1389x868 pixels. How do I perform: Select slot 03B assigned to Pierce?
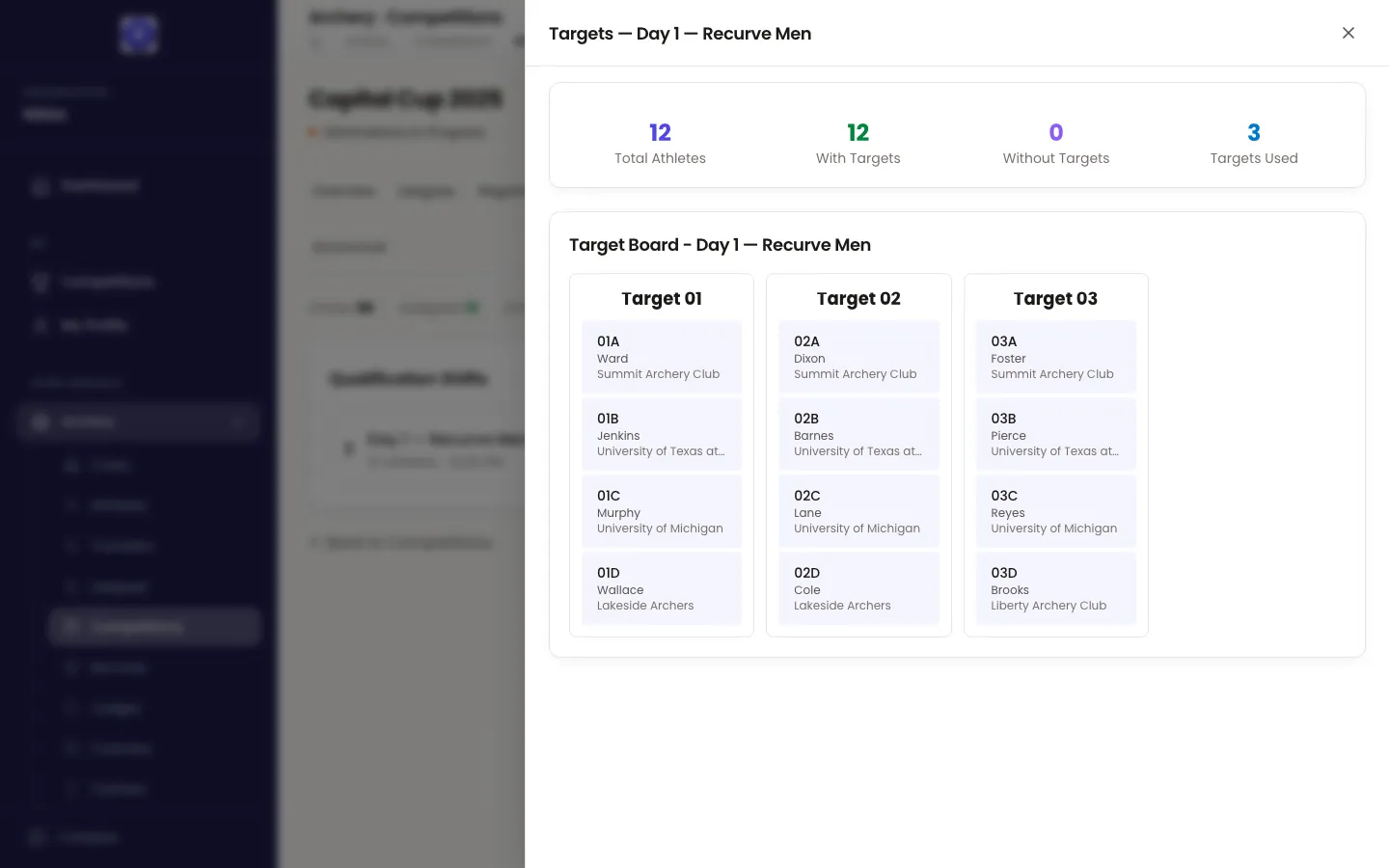point(1056,434)
